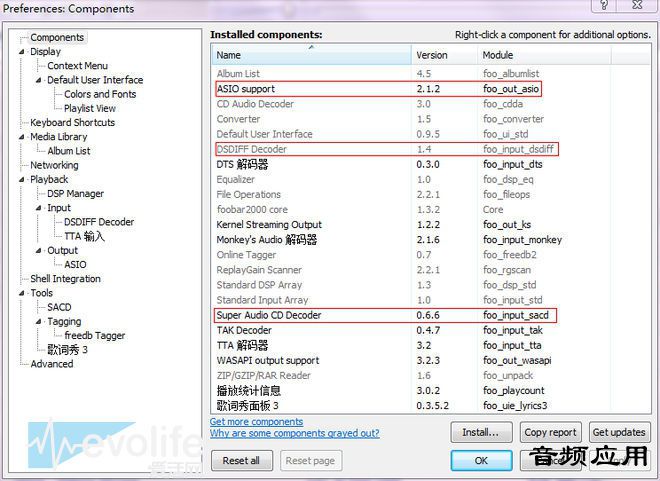Click the Get updates button
The width and height of the screenshot is (660, 481).
tap(619, 432)
